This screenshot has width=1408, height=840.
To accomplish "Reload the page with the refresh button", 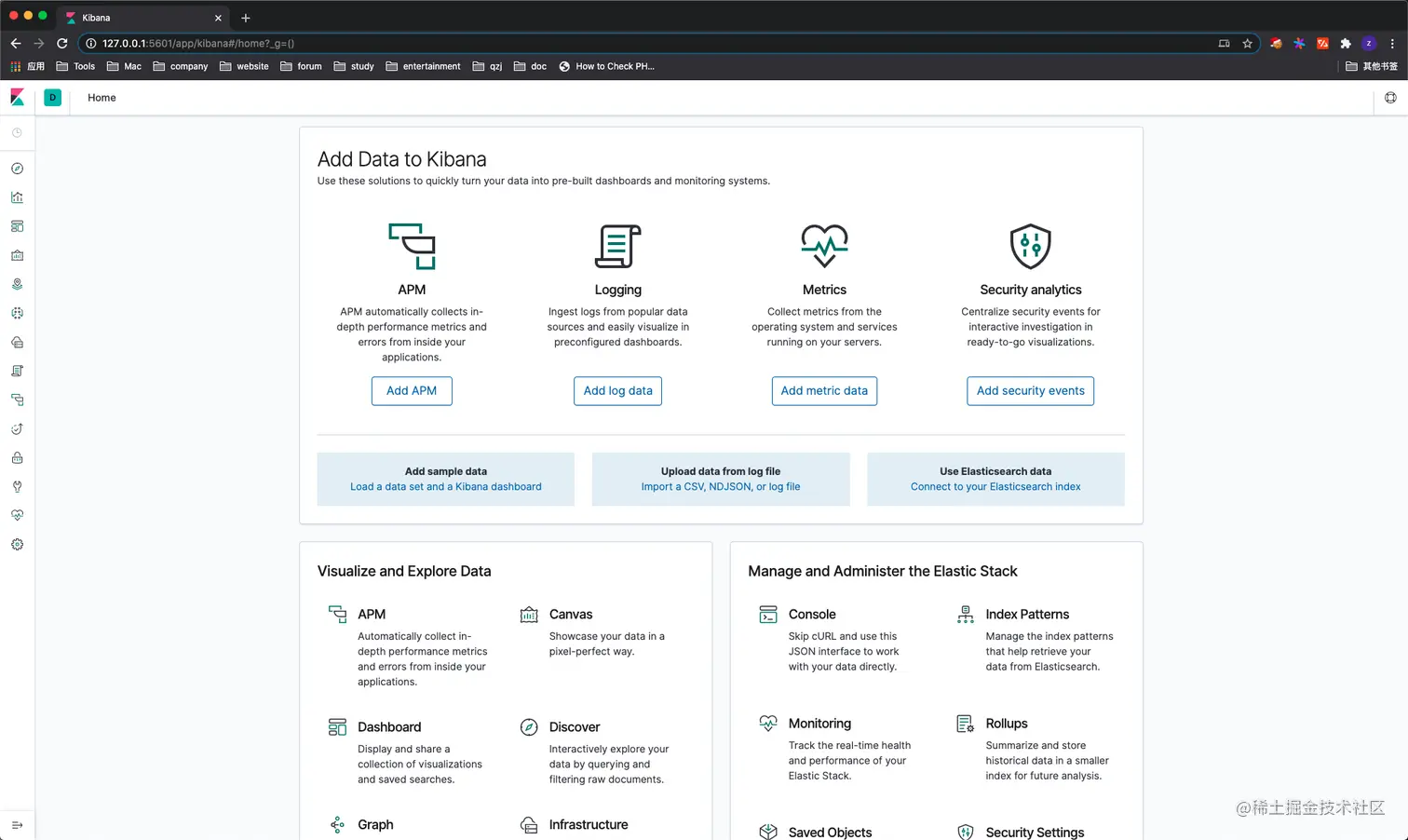I will [x=61, y=43].
